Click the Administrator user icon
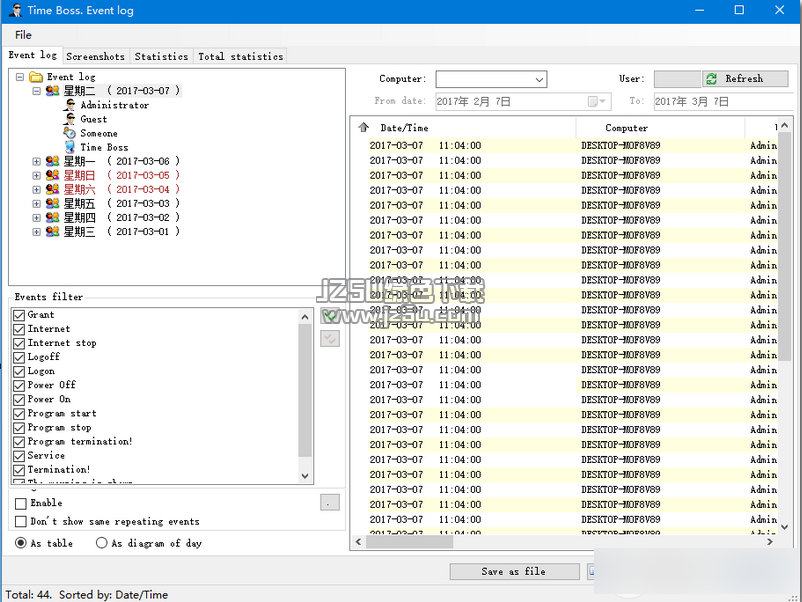This screenshot has height=602, width=802. tap(70, 105)
